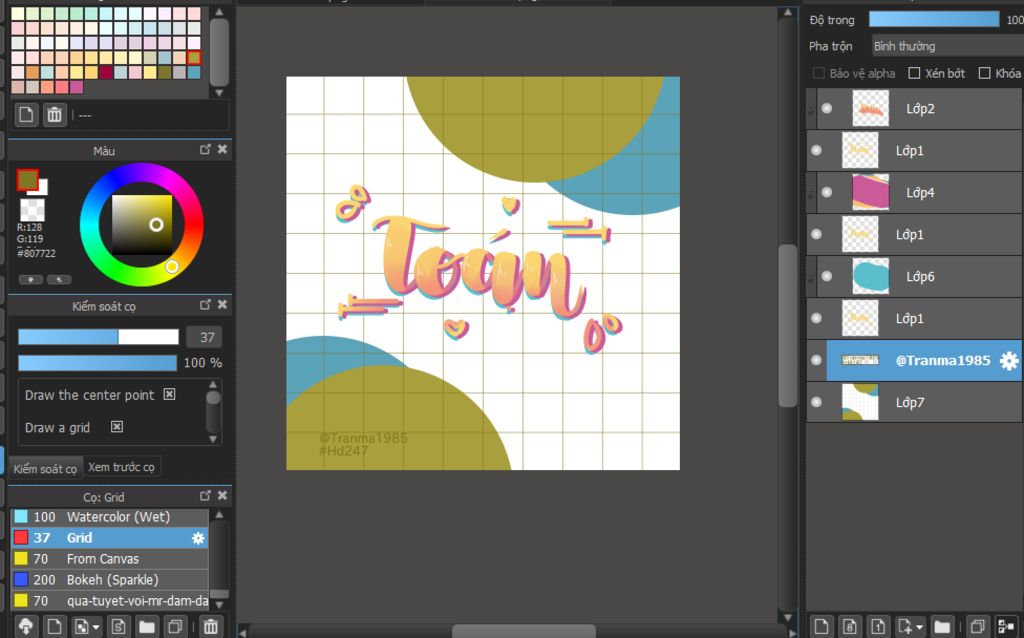Add a script brush
This screenshot has height=638, width=1024.
click(x=118, y=627)
